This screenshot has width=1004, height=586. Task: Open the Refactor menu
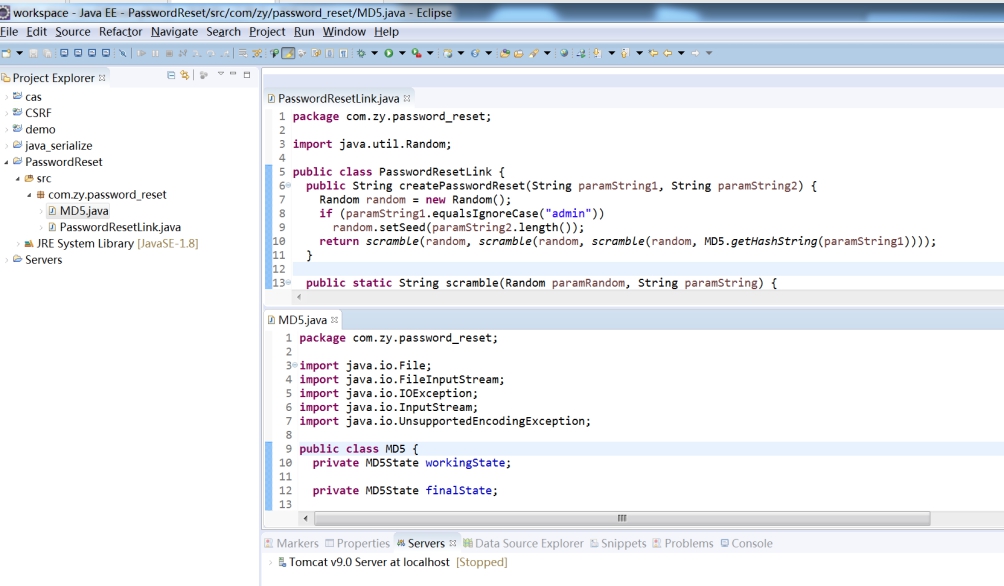pyautogui.click(x=120, y=31)
